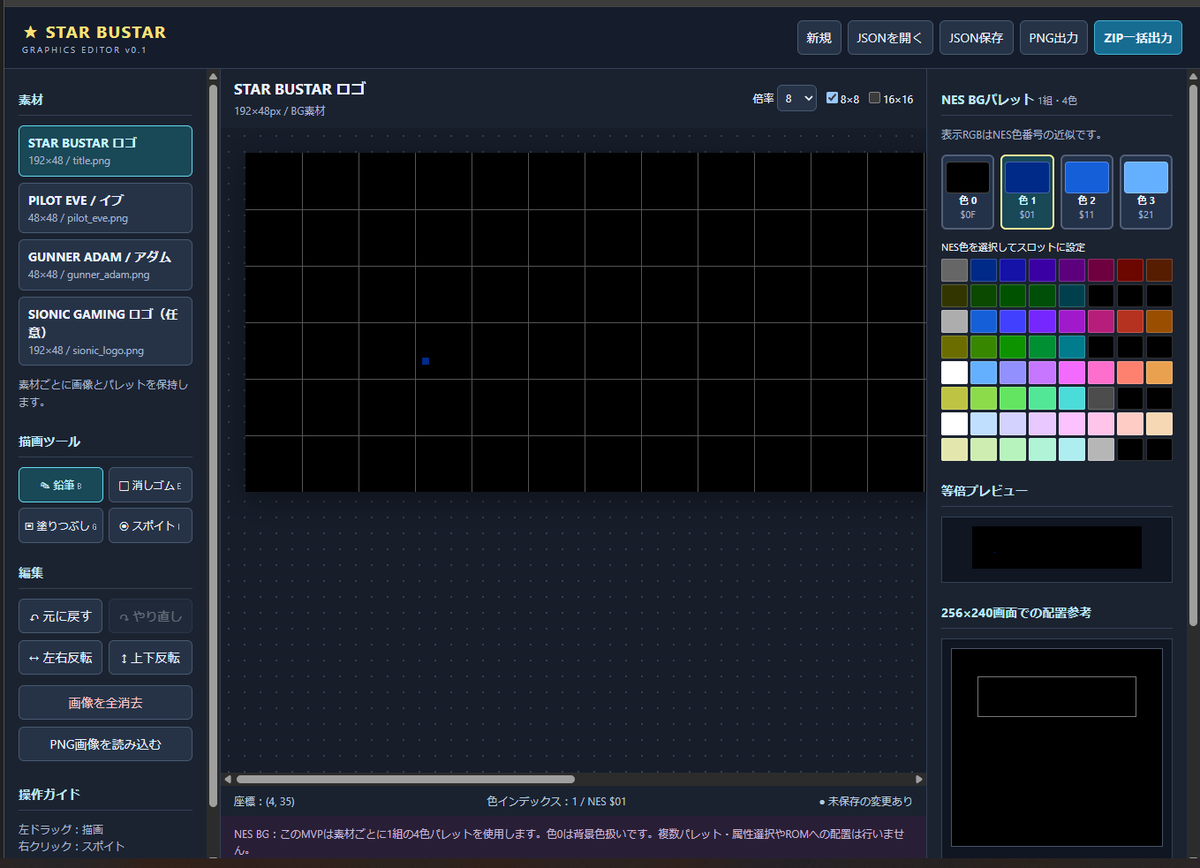This screenshot has height=868, width=1200.
Task: Select the 鉛筆 pencil tool
Action: pyautogui.click(x=61, y=485)
